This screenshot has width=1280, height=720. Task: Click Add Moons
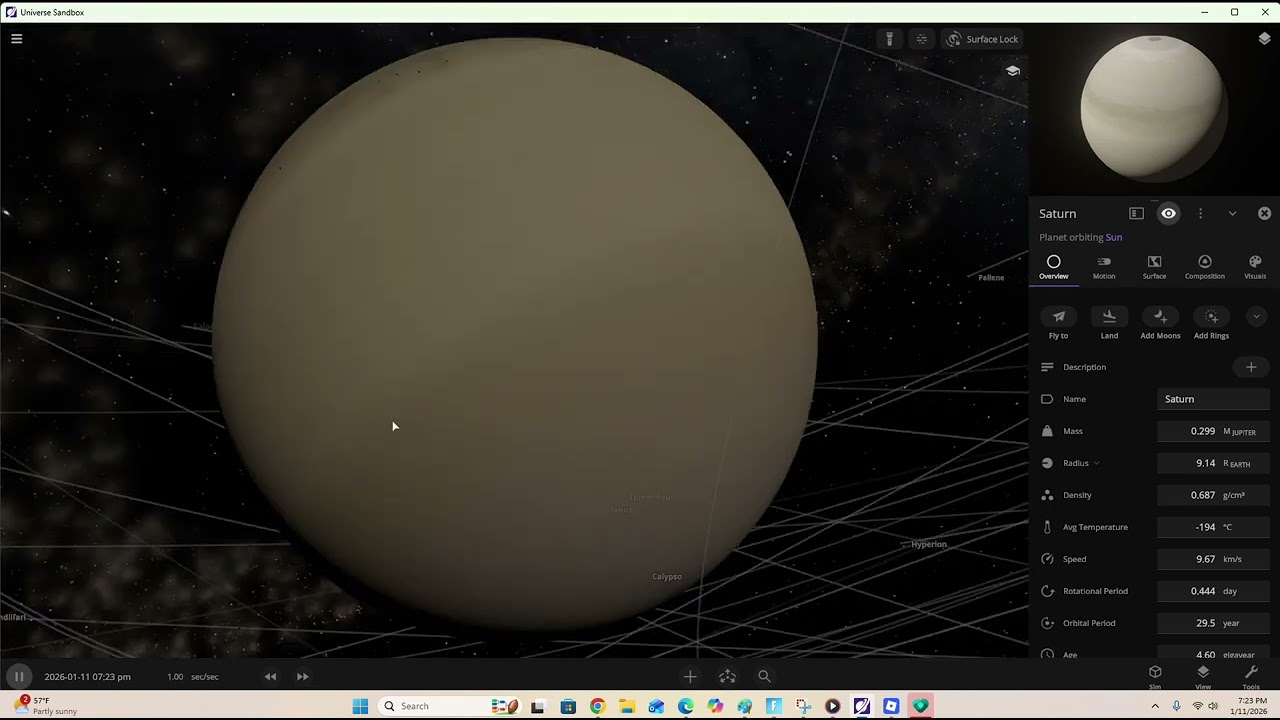[x=1160, y=324]
